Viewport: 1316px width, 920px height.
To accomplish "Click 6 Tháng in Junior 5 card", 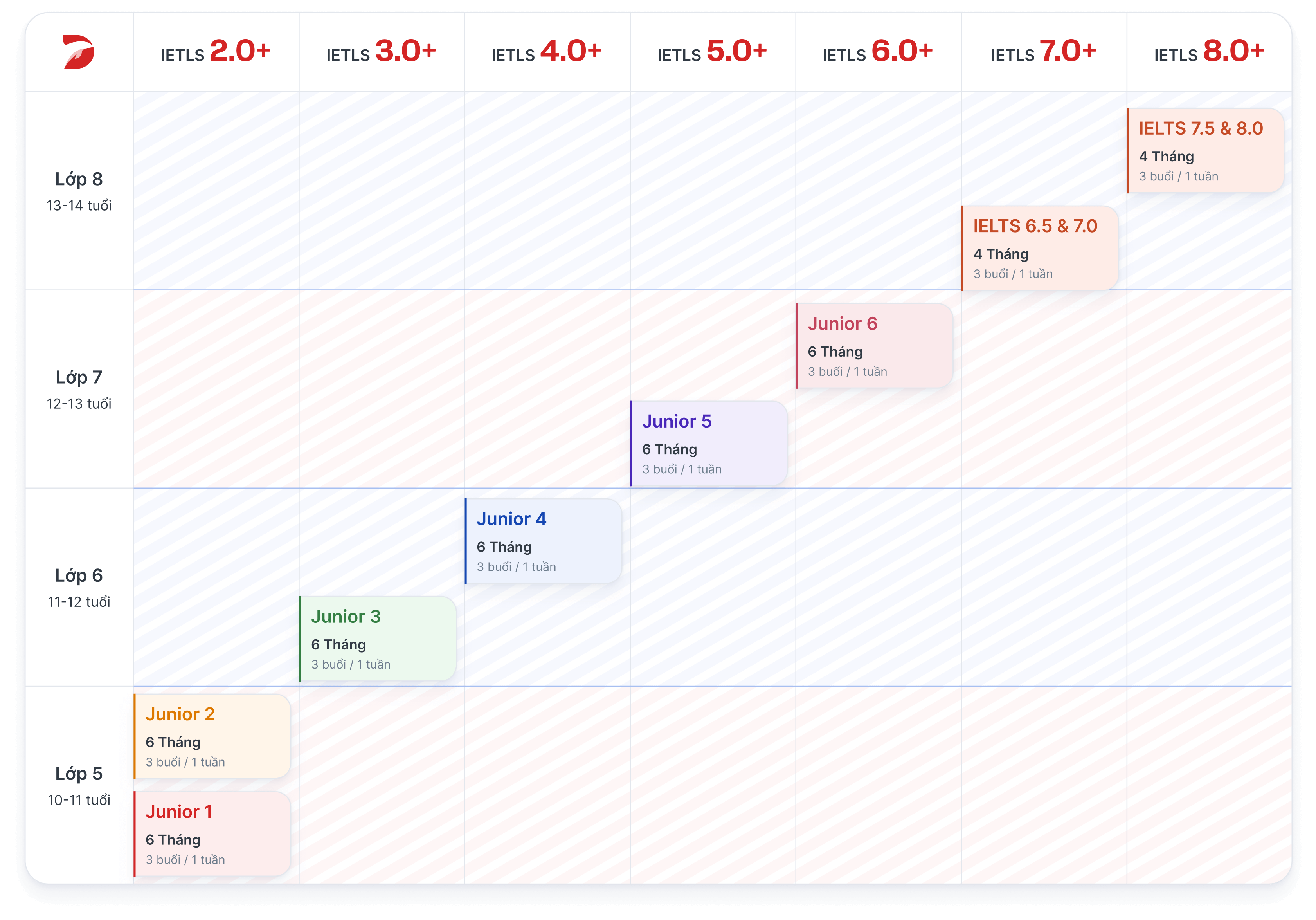I will point(670,449).
